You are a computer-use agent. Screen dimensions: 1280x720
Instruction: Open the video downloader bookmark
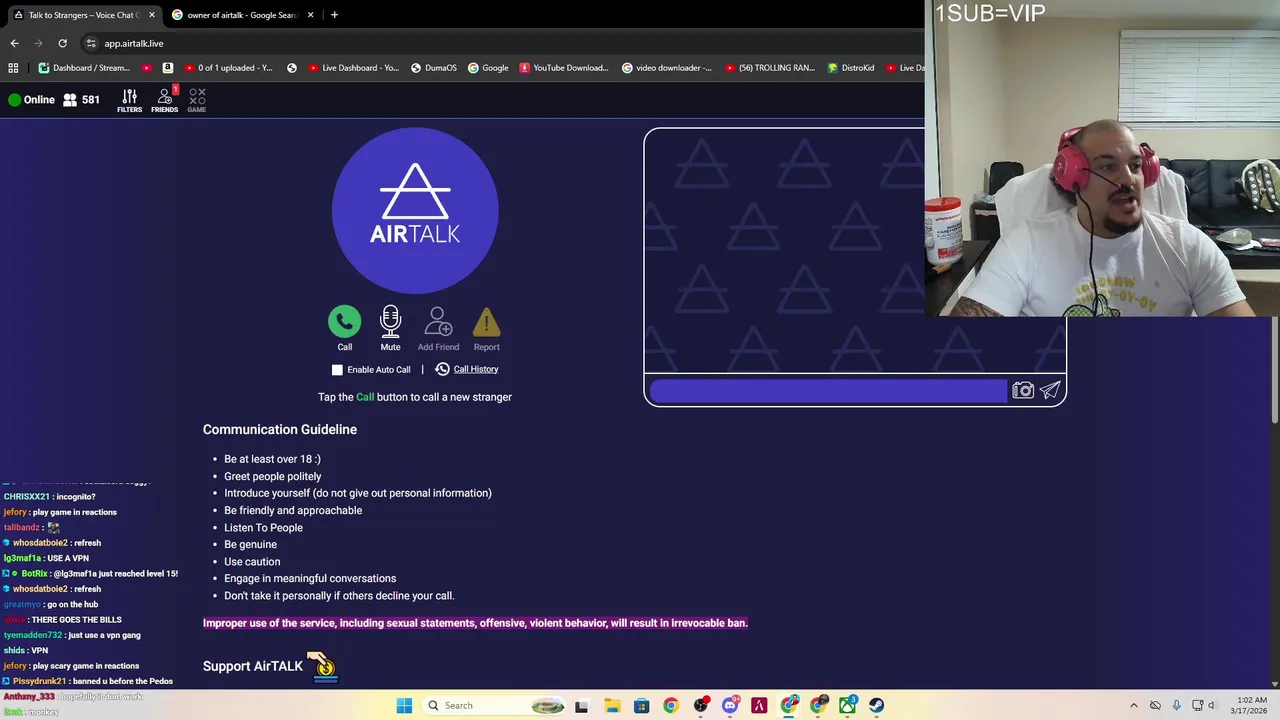(x=667, y=68)
